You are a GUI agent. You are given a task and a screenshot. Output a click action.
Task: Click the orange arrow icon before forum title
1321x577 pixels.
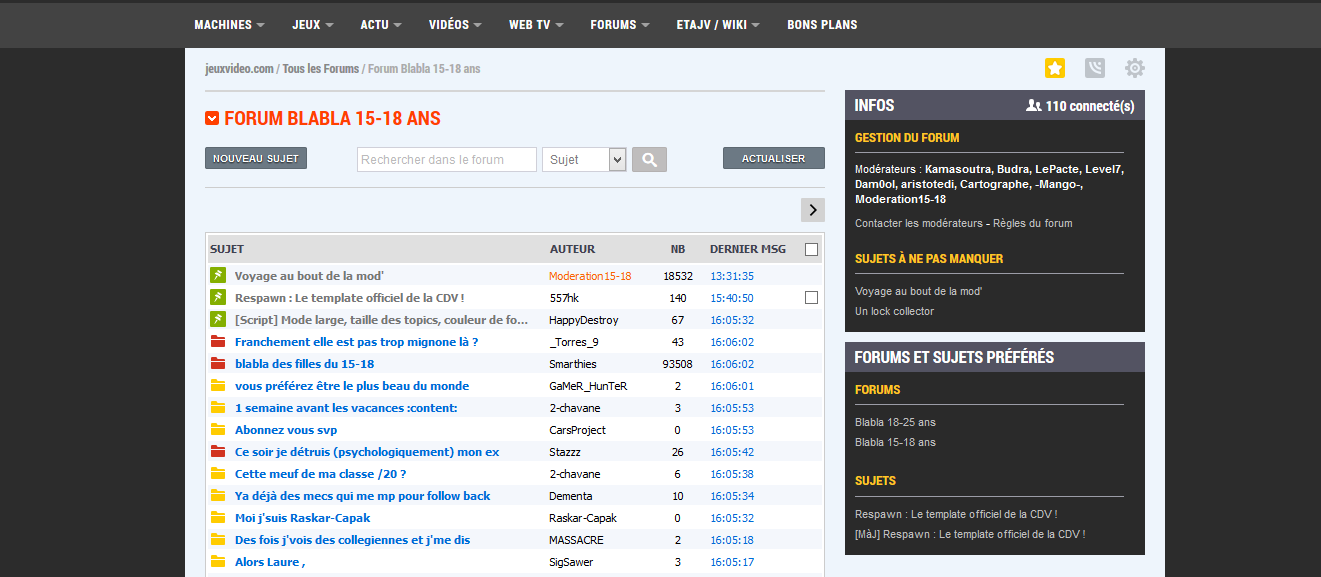[x=212, y=119]
